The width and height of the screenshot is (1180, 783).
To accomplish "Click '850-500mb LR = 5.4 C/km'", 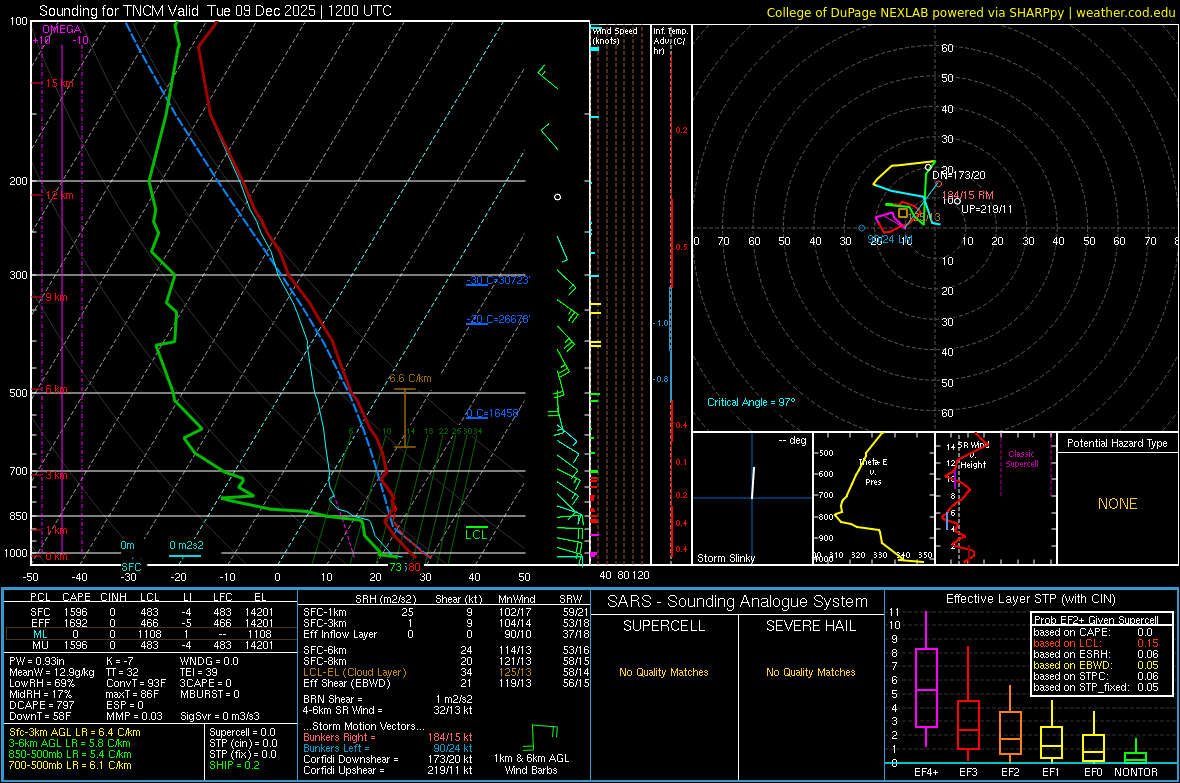I will (x=70, y=754).
